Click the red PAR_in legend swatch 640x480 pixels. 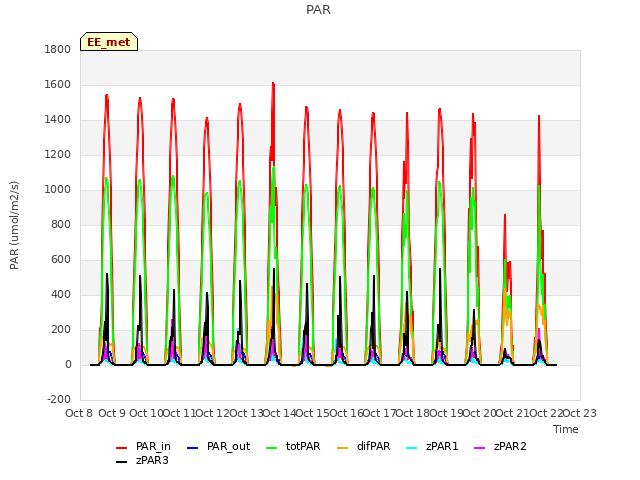(122, 448)
